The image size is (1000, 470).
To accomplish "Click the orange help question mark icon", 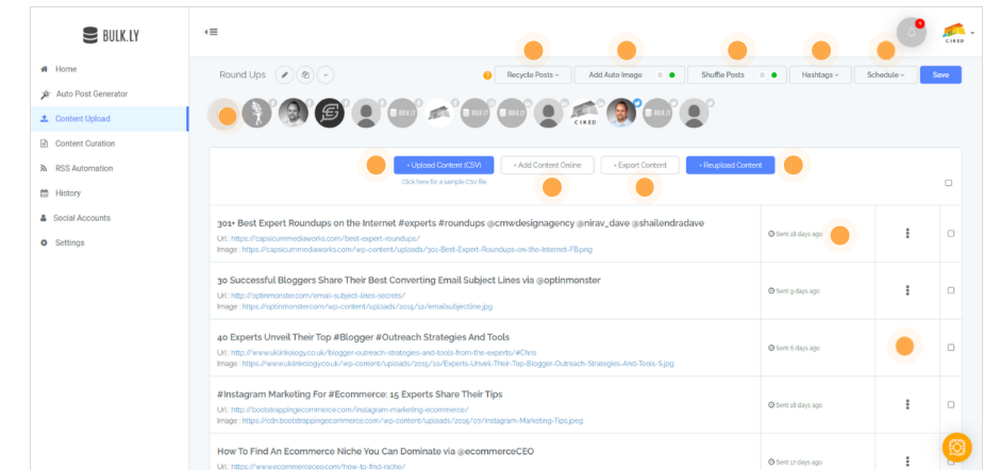I will click(487, 75).
